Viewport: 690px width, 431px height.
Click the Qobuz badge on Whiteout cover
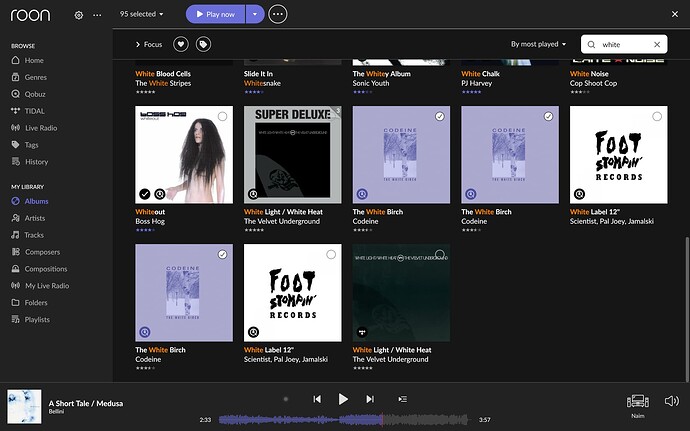click(x=160, y=194)
